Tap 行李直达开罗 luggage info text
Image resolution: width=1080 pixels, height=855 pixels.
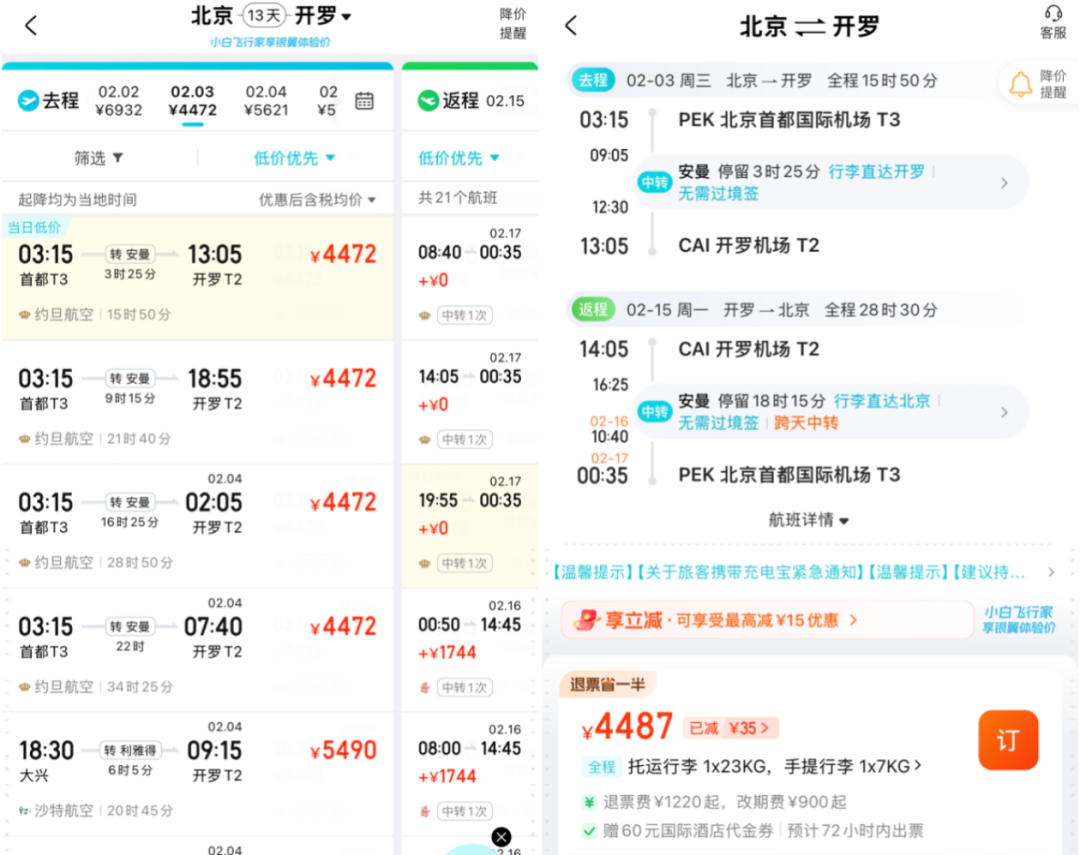pyautogui.click(x=876, y=172)
